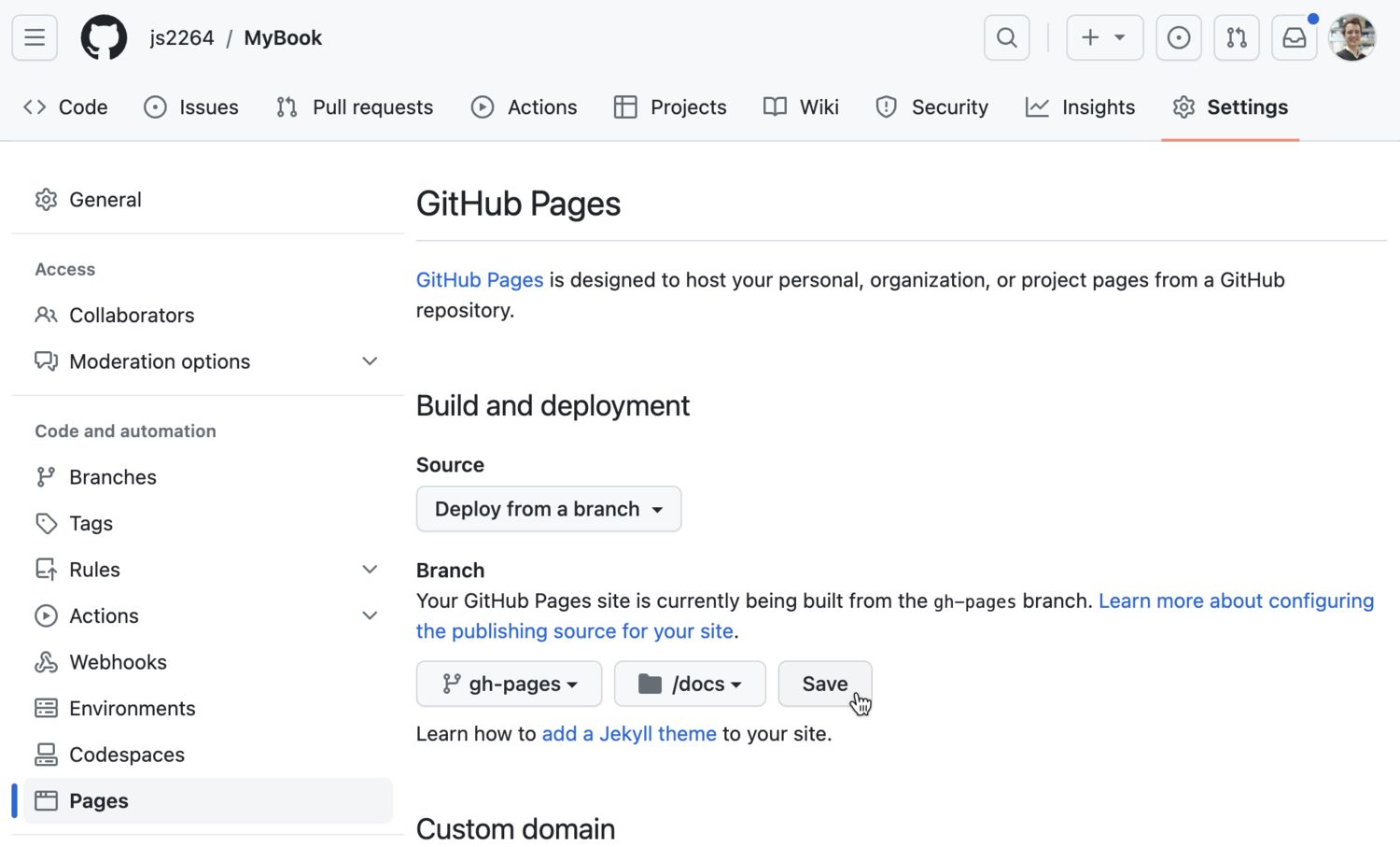Open the pull requests icon in header
Screen dimensions: 1400x847
pos(1236,38)
